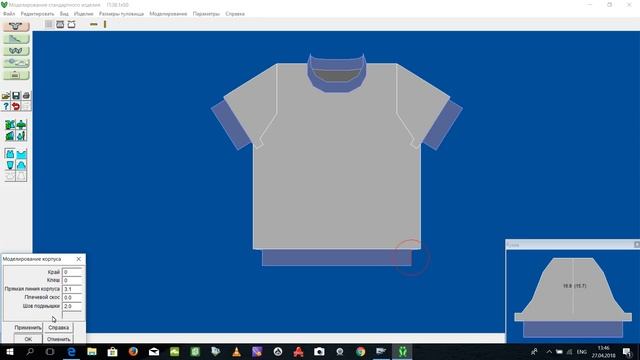Click the sleeve preview thumbnail panel
Viewport: 640px width, 360px height.
tap(573, 297)
